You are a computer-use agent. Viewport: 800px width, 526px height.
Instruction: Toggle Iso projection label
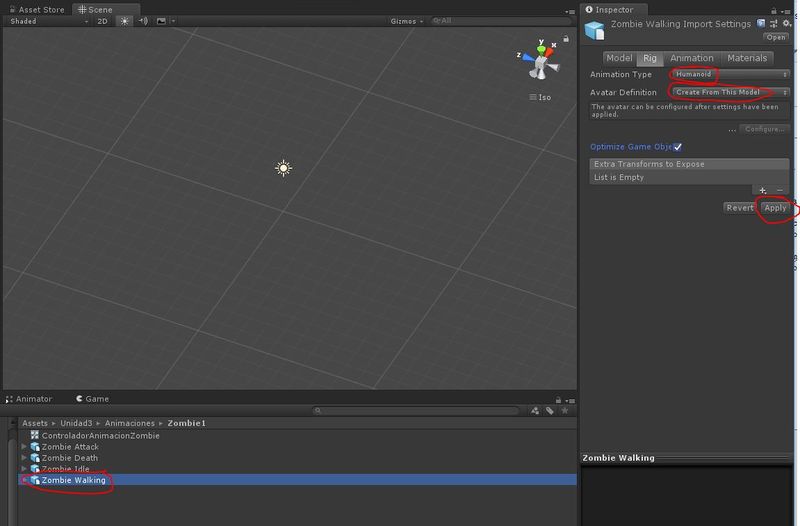[541, 97]
